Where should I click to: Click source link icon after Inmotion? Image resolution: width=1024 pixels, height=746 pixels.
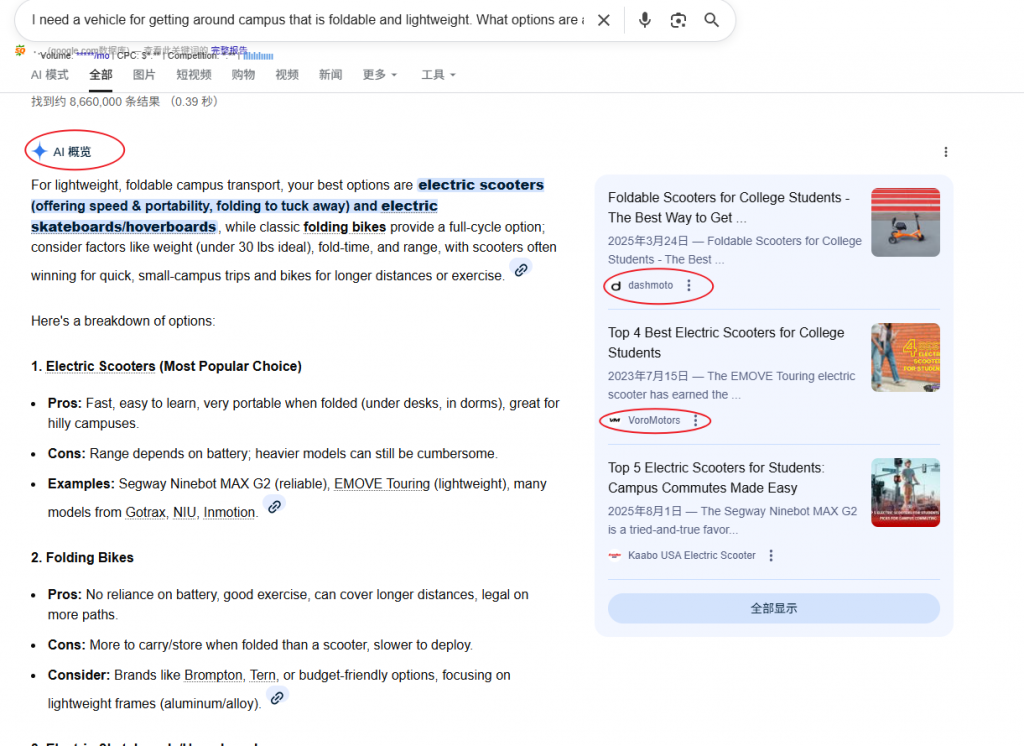pos(274,506)
